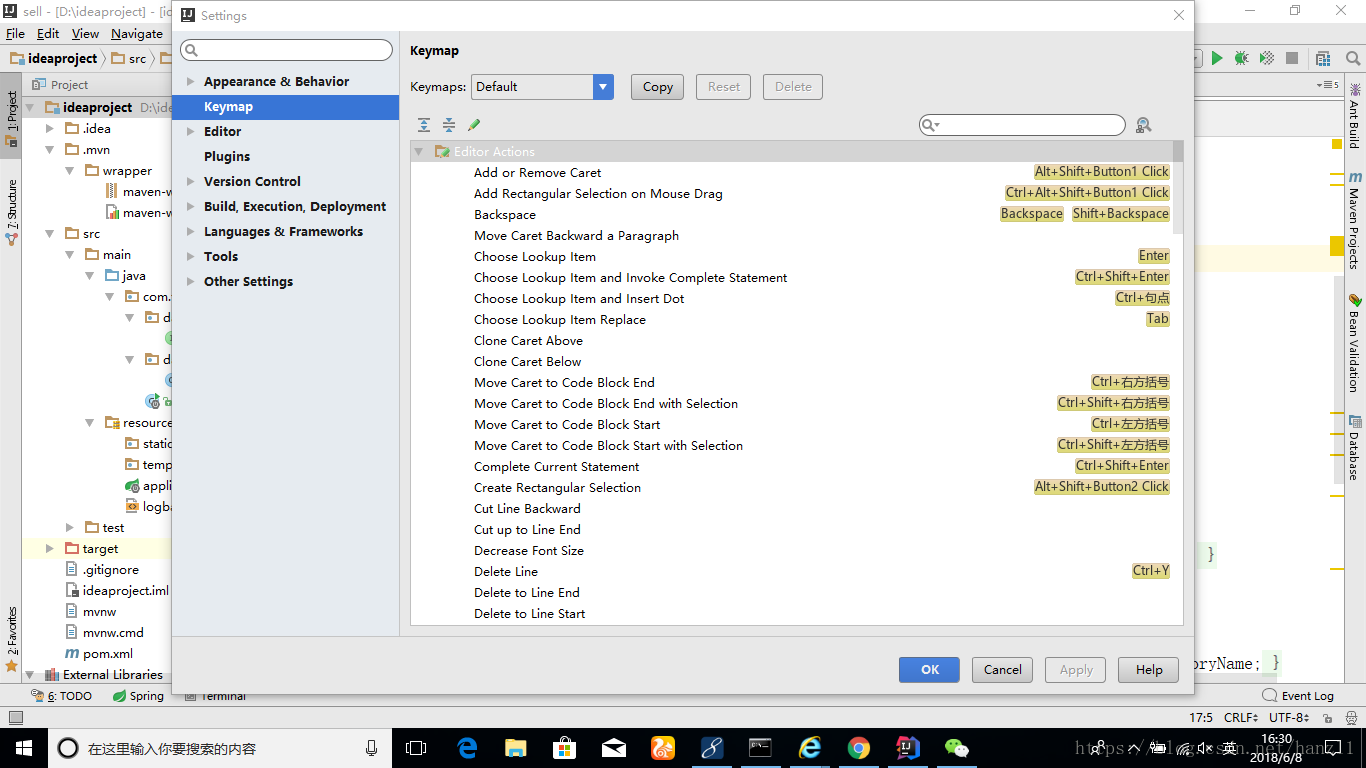Click the Expand All icon in Keymap

tap(424, 125)
